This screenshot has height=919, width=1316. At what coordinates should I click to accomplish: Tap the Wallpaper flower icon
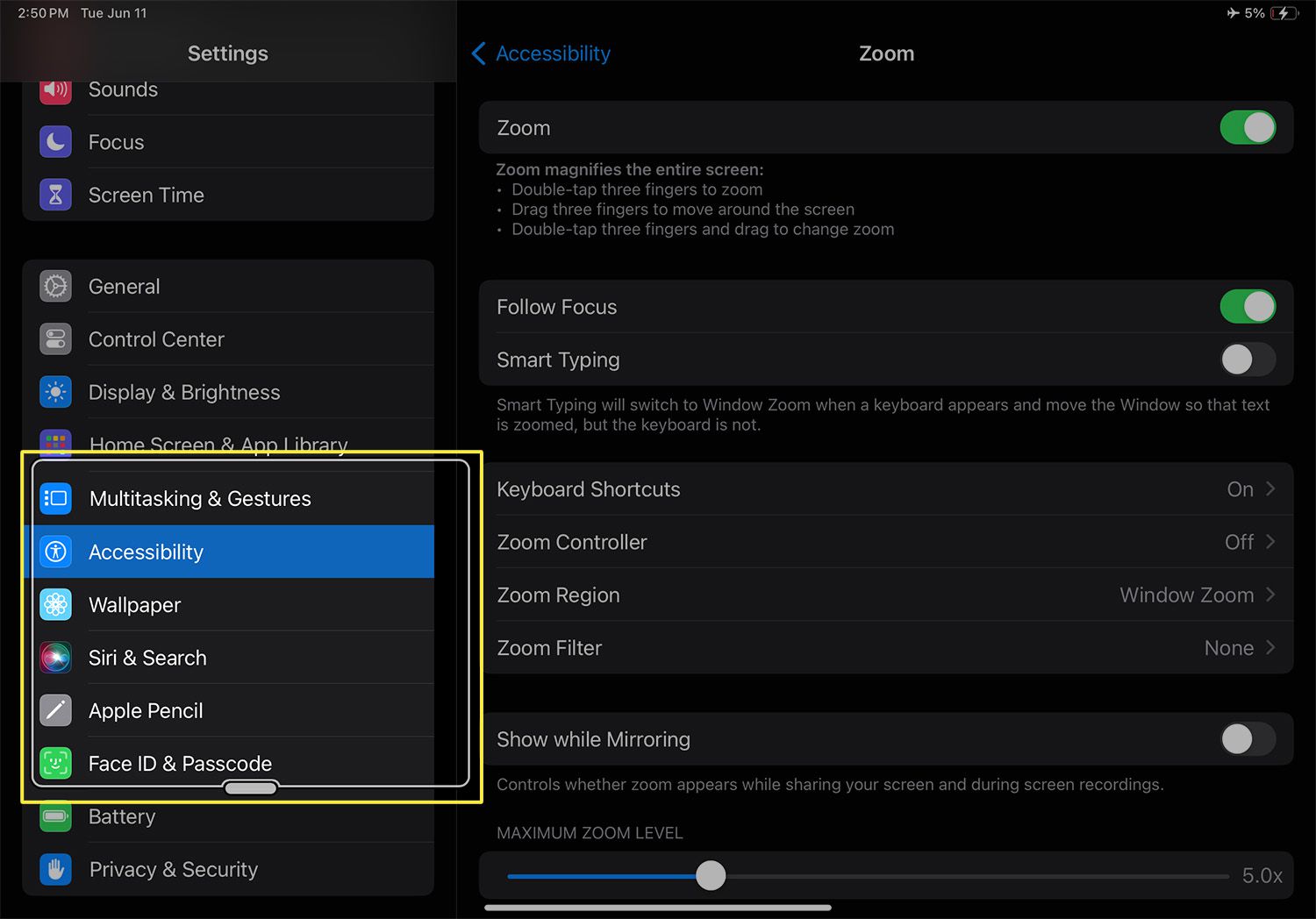55,605
